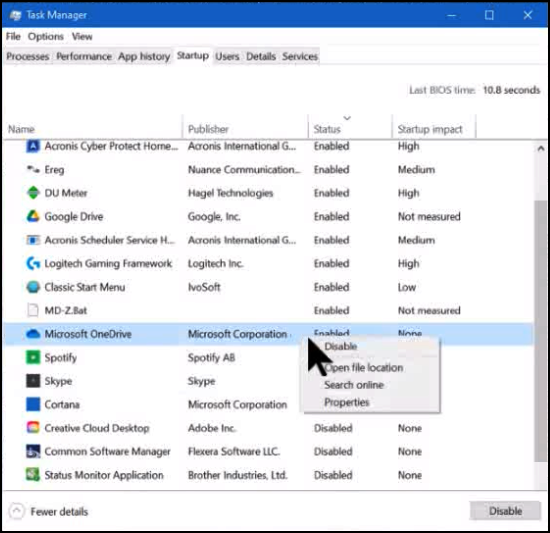
Task: Click the Acronis Scheduler Service icon
Action: pyautogui.click(x=33, y=240)
